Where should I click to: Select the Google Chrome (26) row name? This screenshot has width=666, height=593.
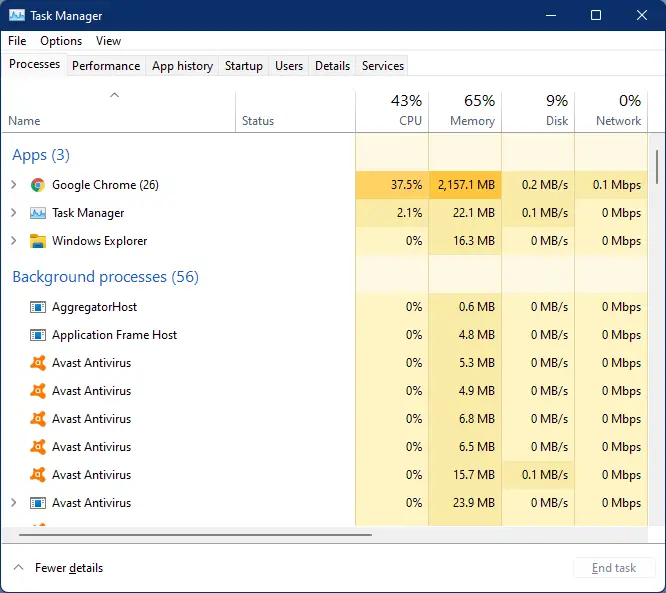point(105,185)
